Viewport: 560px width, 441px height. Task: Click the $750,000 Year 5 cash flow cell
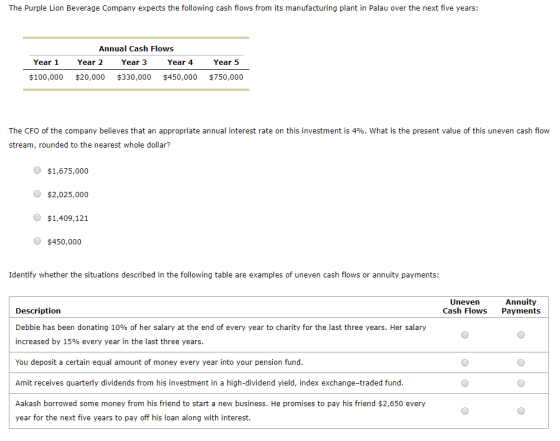click(226, 77)
